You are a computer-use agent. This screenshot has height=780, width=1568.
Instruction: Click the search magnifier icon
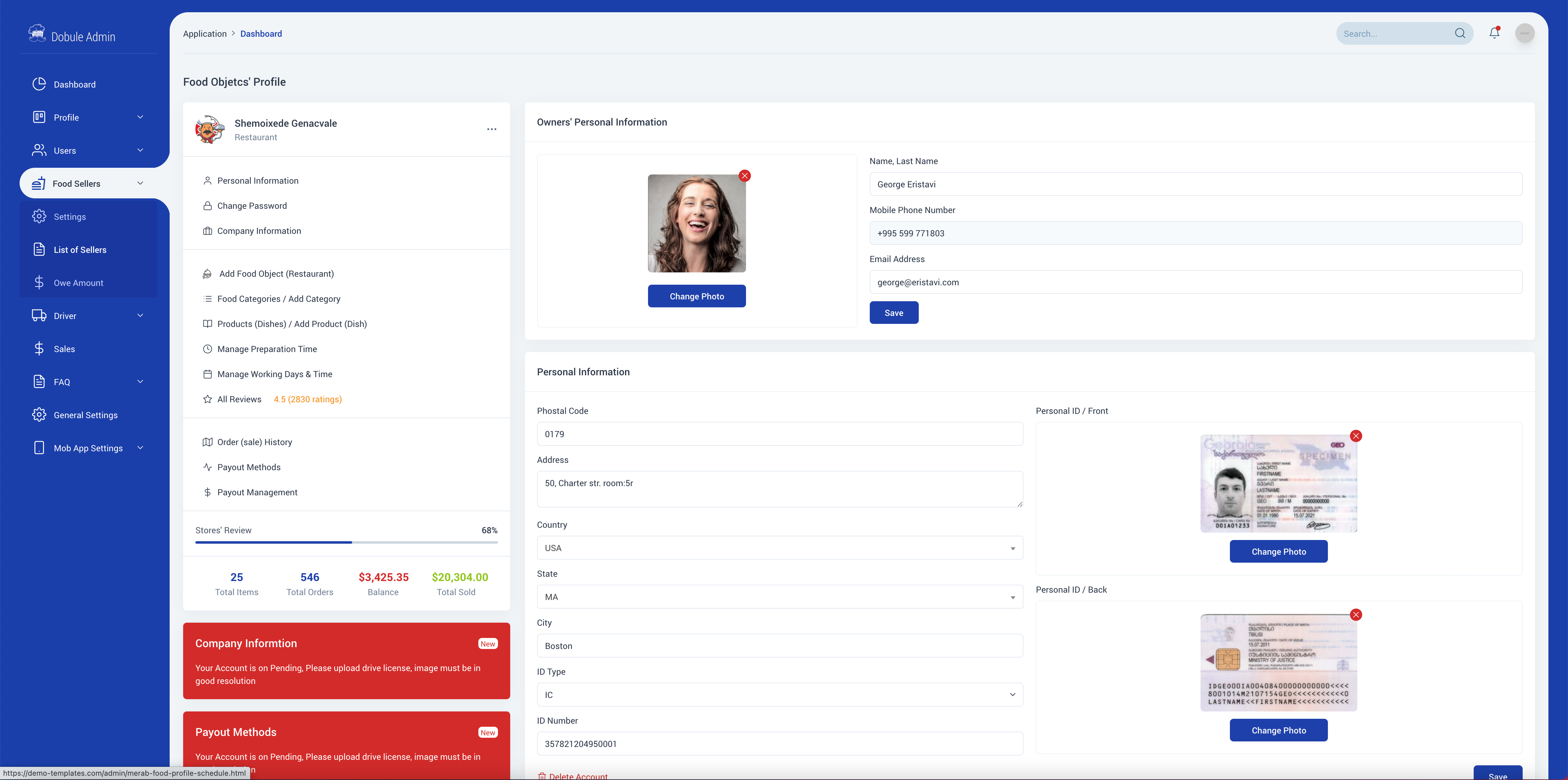(x=1460, y=33)
